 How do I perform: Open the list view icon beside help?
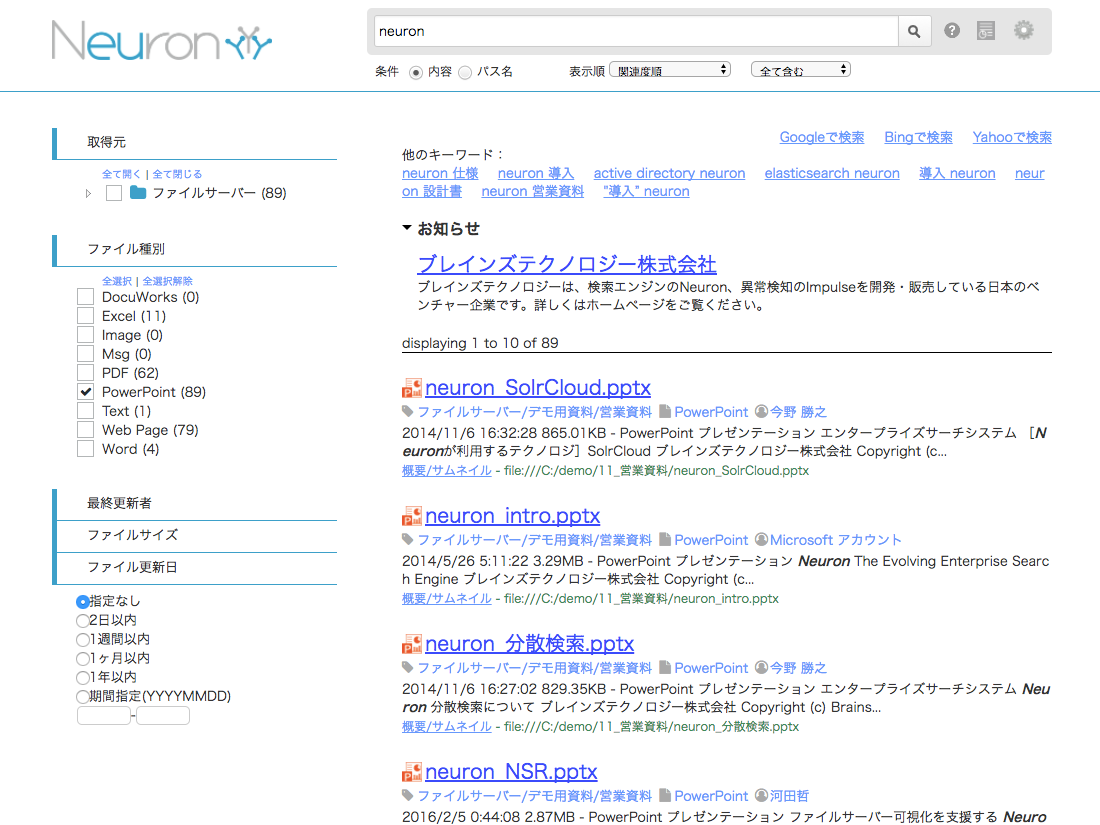986,30
